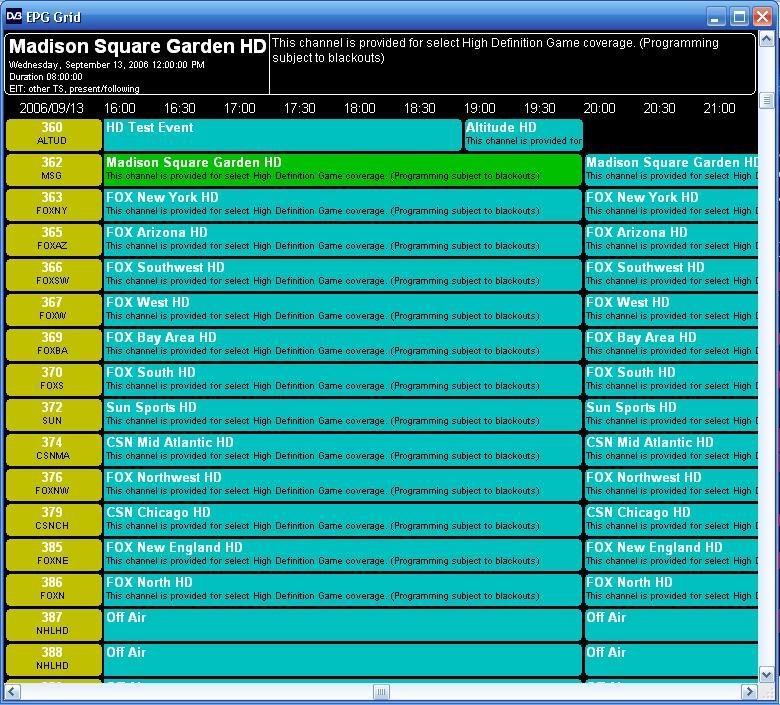This screenshot has width=780, height=705.
Task: Click the horizontal scrollbar thumb
Action: [x=381, y=692]
